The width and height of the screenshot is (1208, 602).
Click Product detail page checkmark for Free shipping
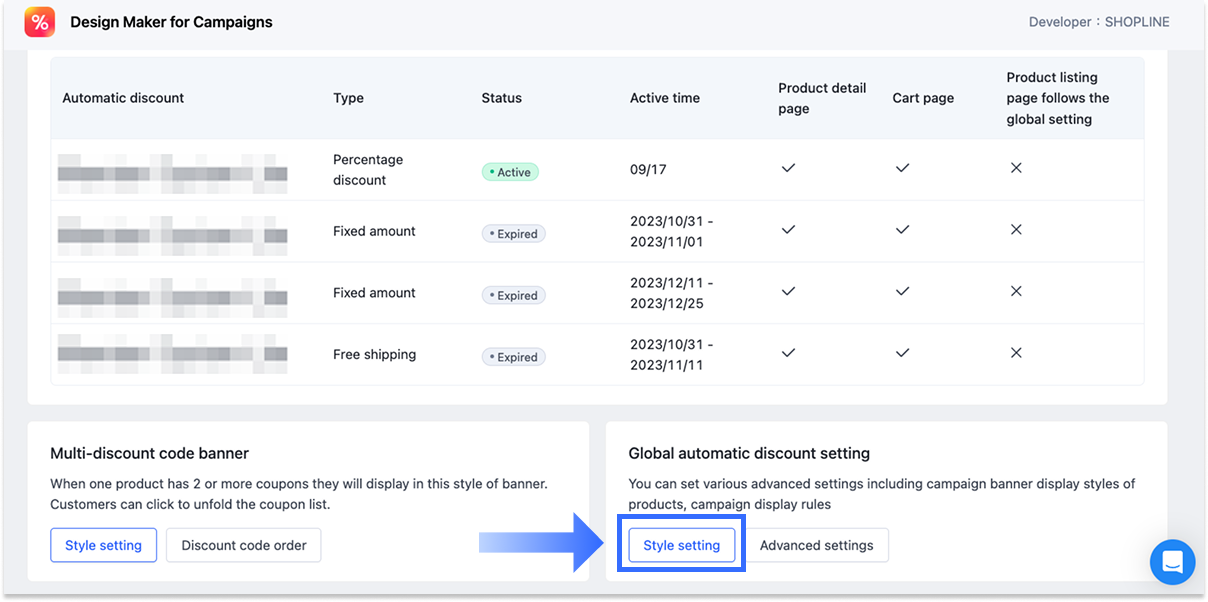pos(788,354)
